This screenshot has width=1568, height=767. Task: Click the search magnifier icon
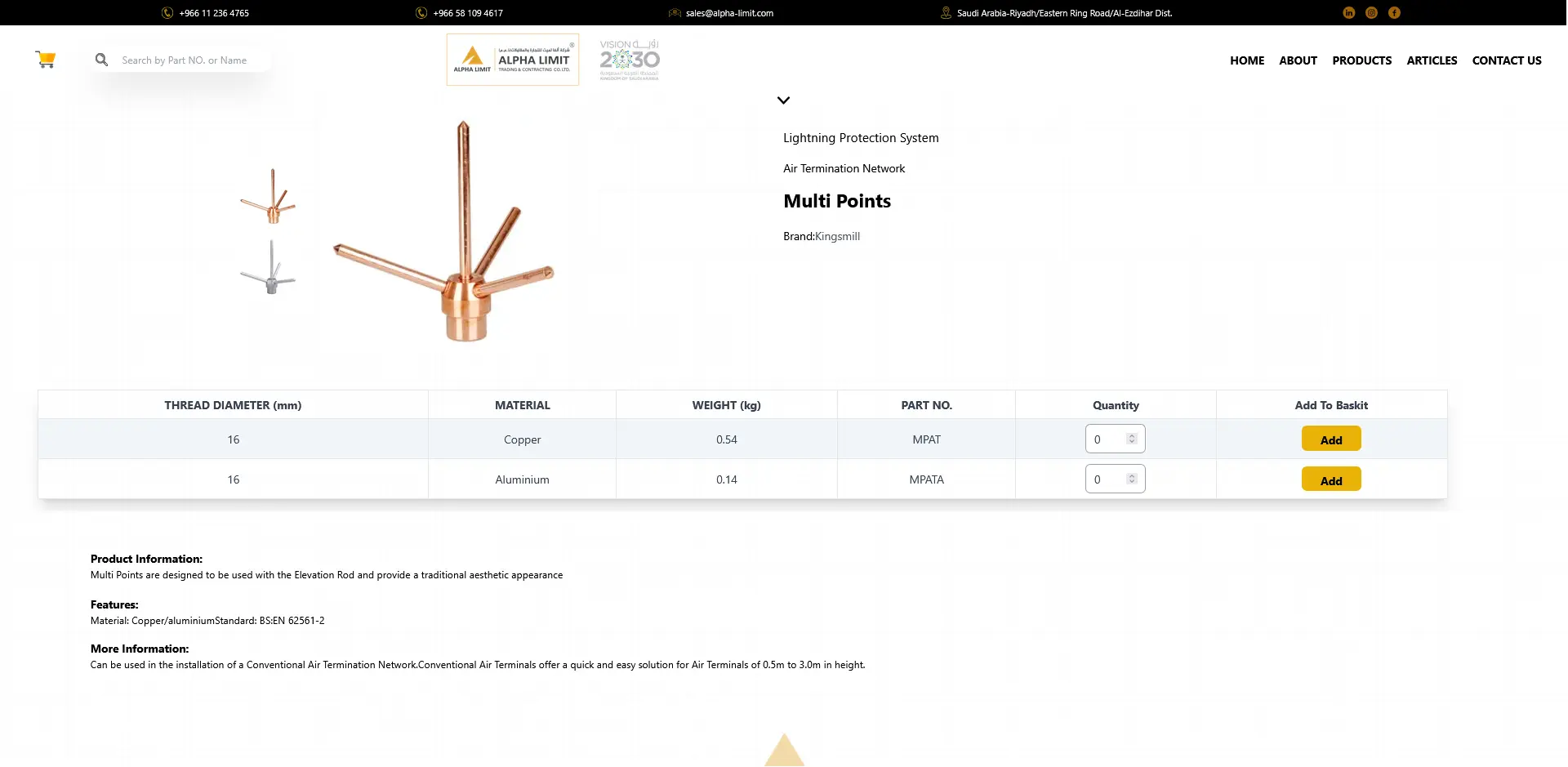(x=101, y=60)
